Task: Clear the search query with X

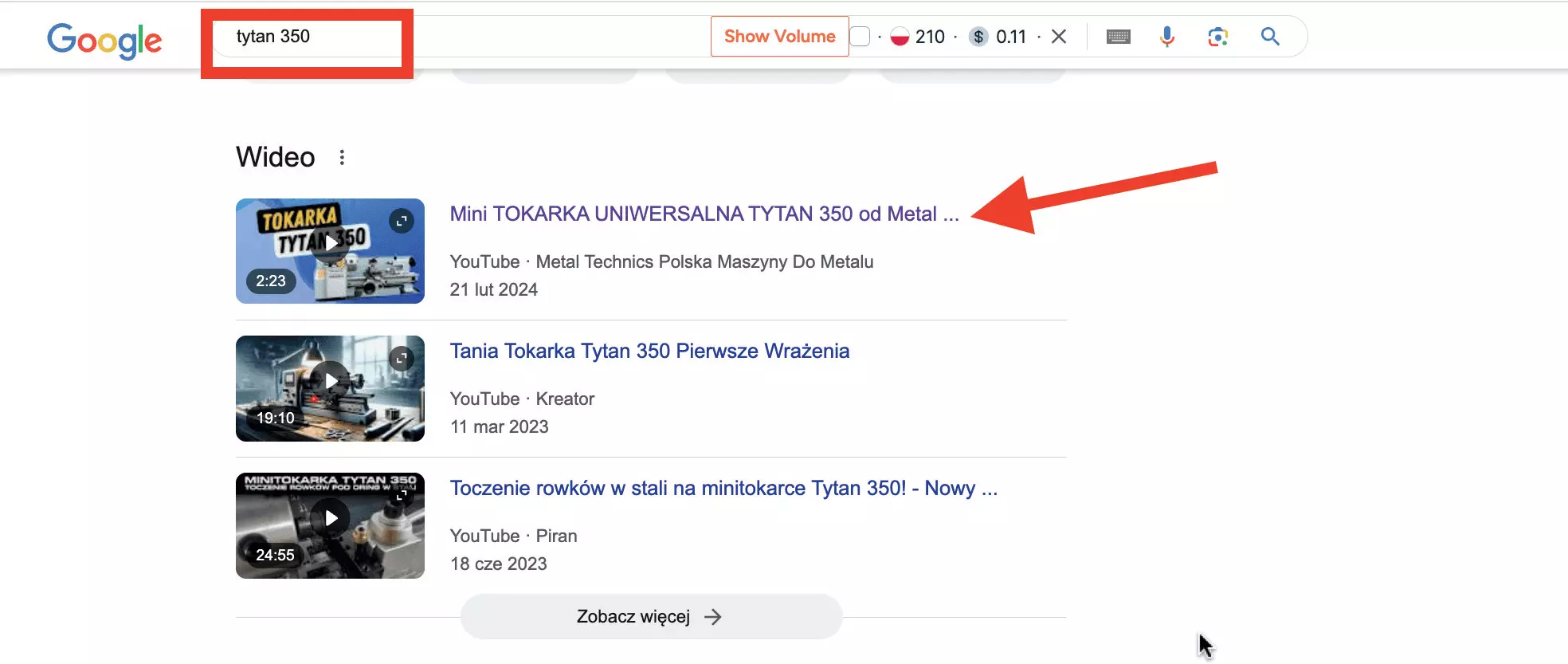Action: click(x=1059, y=37)
